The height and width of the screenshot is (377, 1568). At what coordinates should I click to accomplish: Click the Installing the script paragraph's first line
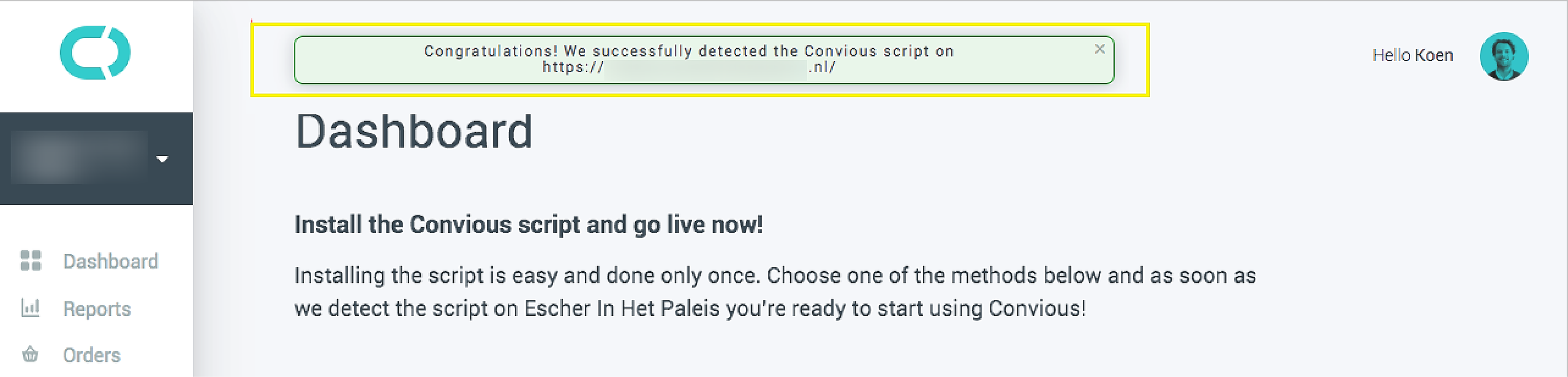775,275
